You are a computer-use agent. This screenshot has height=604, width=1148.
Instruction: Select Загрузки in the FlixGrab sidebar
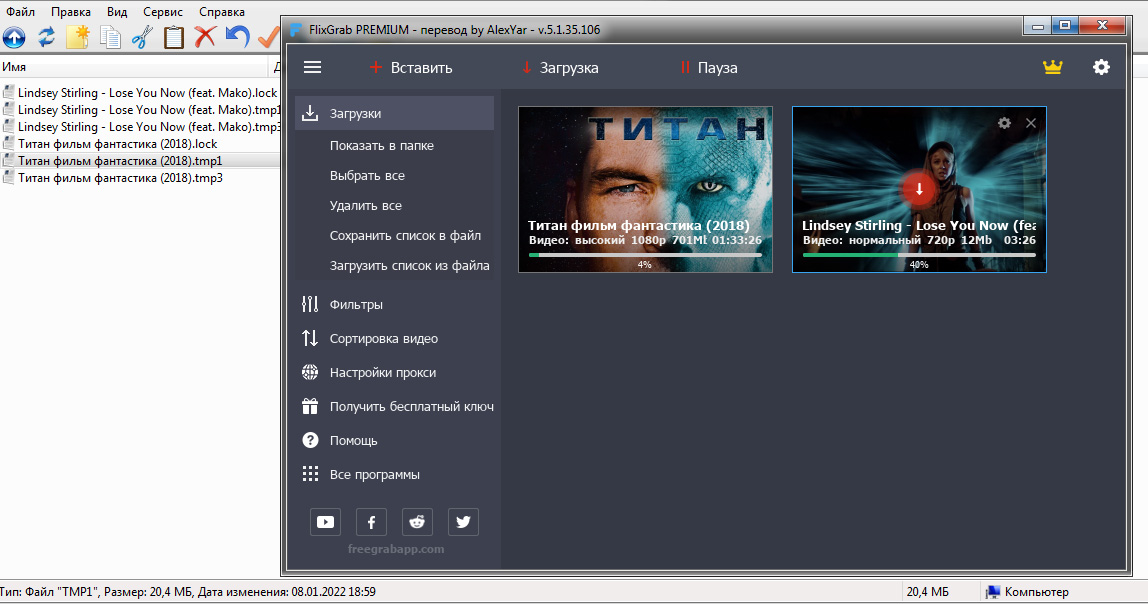tap(395, 113)
